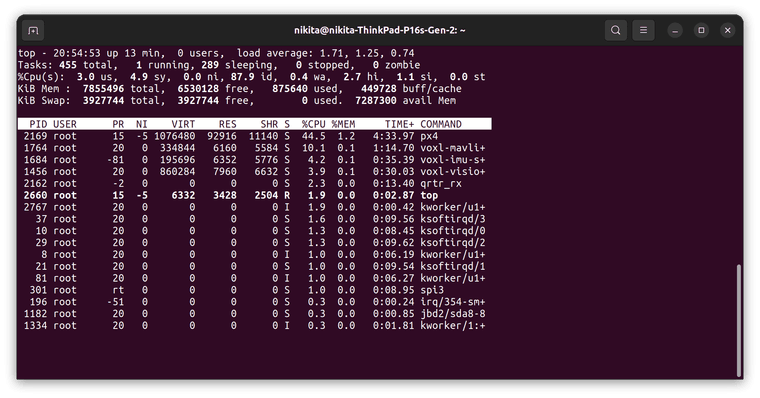Click the 0:02.87 time value

[394, 195]
